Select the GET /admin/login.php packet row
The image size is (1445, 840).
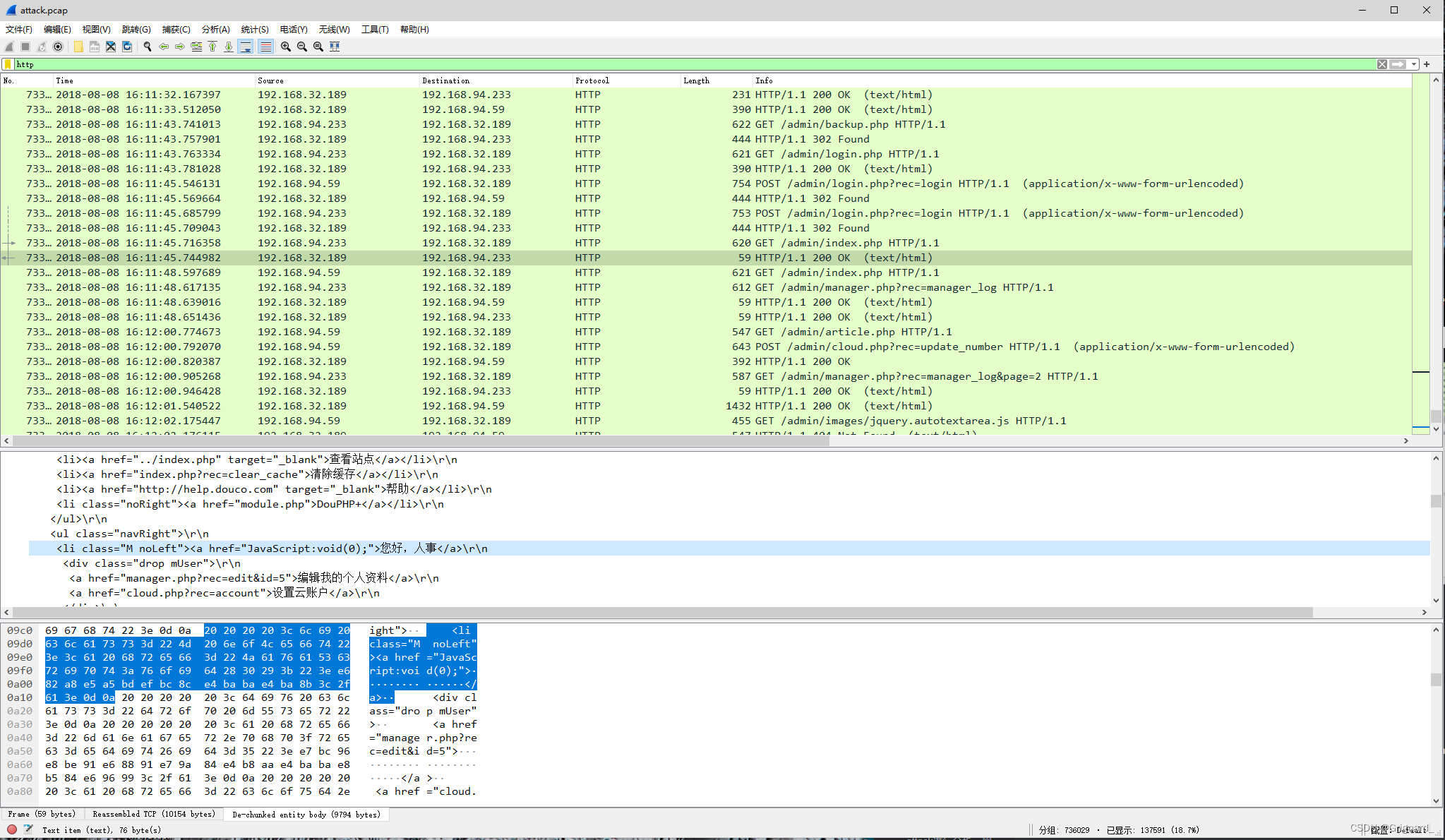706,154
